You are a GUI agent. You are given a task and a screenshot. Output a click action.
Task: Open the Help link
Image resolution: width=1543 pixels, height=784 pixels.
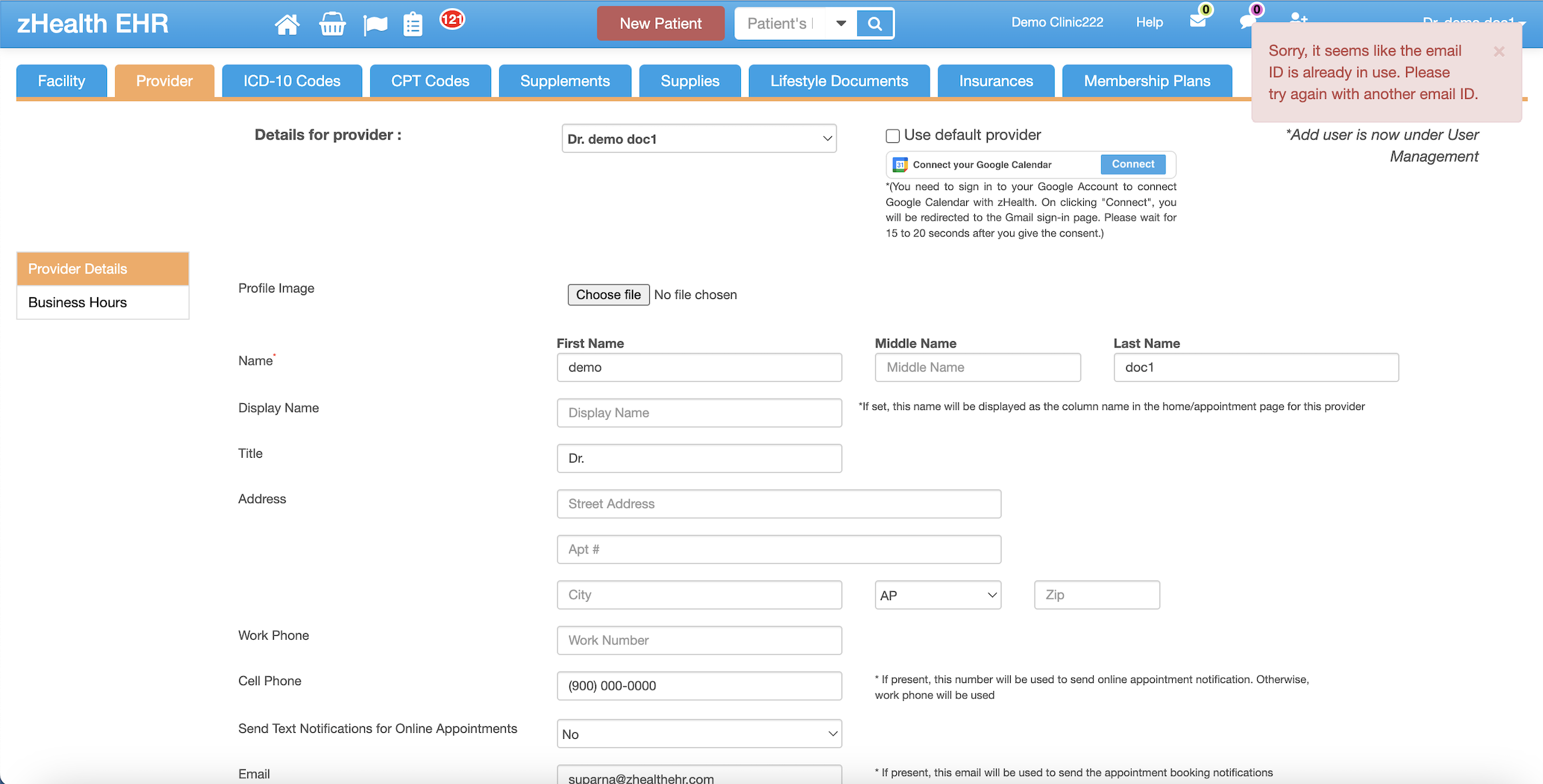point(1149,22)
